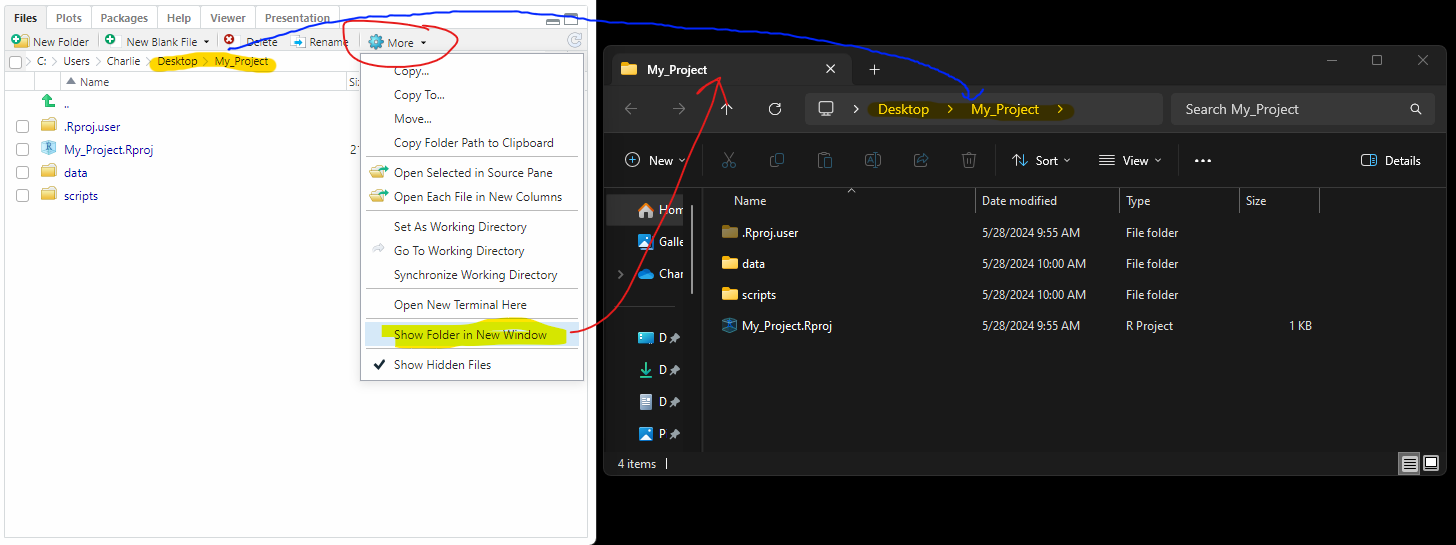
Task: Click the New Folder icon in RStudio
Action: tap(19, 41)
